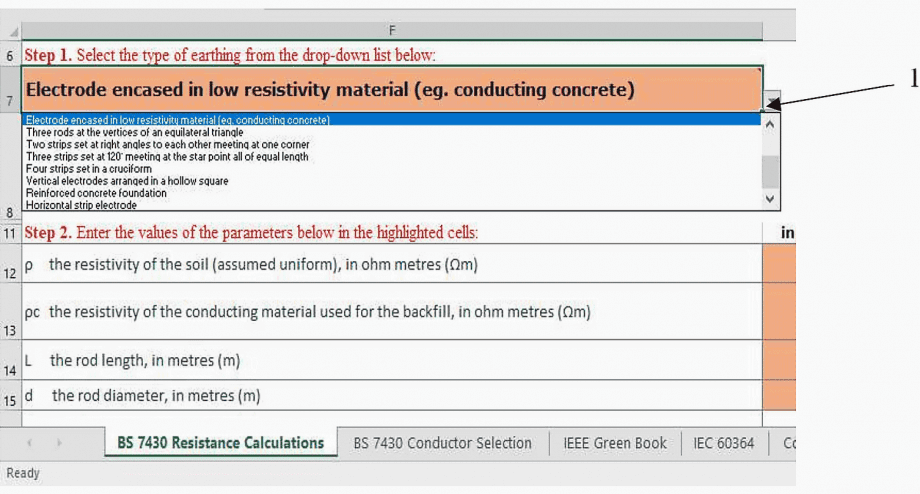
Task: Select BS 7430 Resistance Calculations sheet tab
Action: 221,443
